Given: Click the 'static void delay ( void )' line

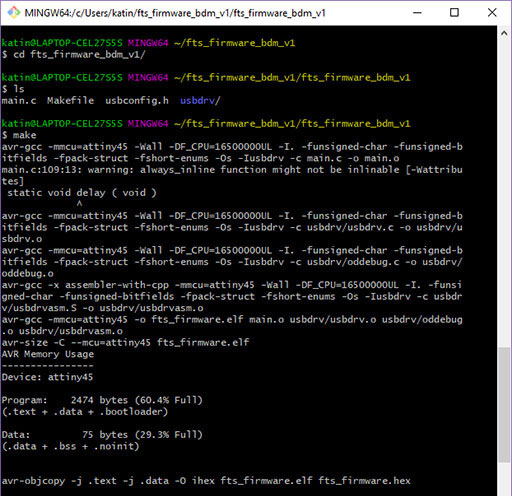Looking at the screenshot, I should (82, 193).
